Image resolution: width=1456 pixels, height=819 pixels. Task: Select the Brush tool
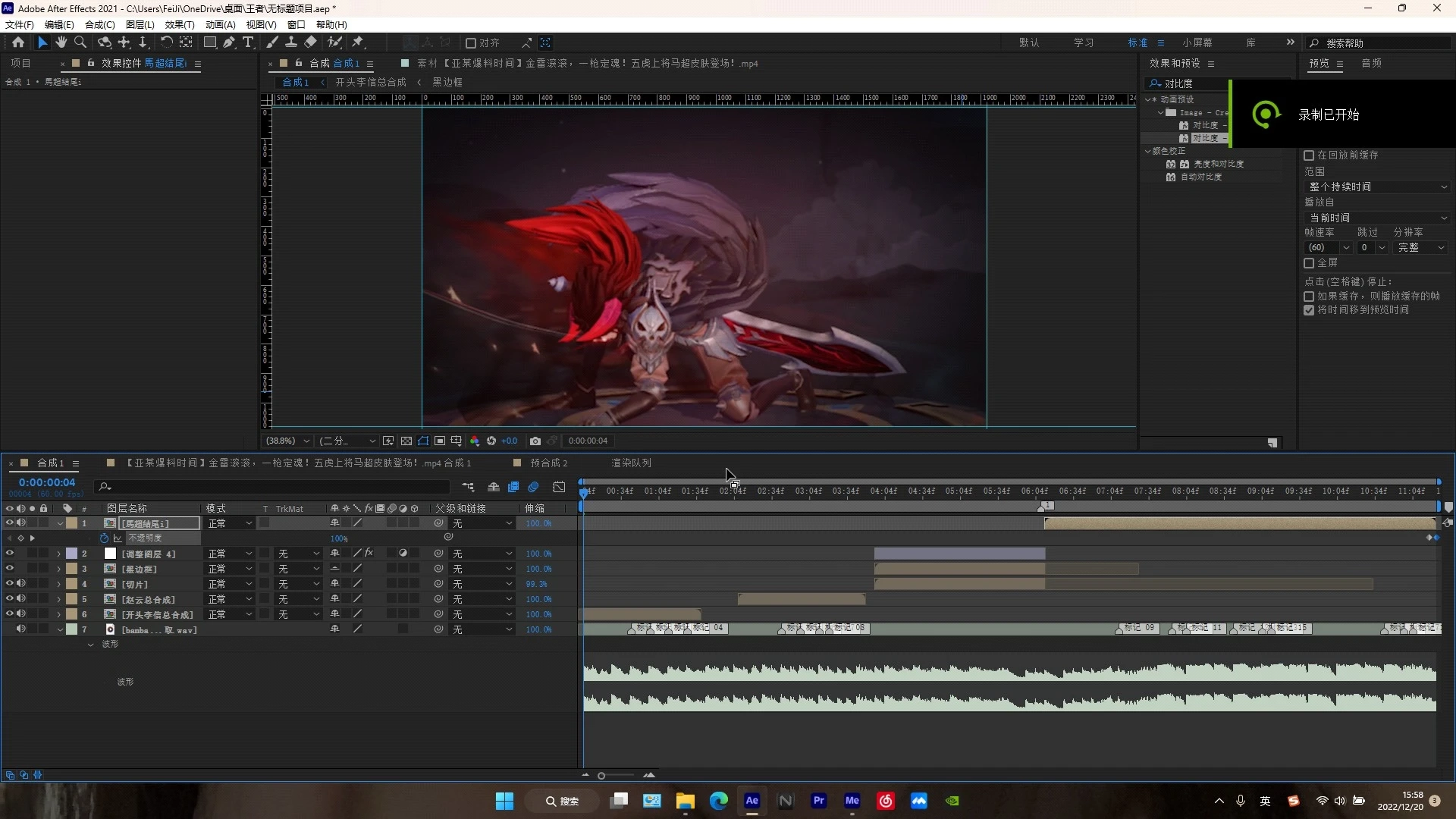coord(271,42)
